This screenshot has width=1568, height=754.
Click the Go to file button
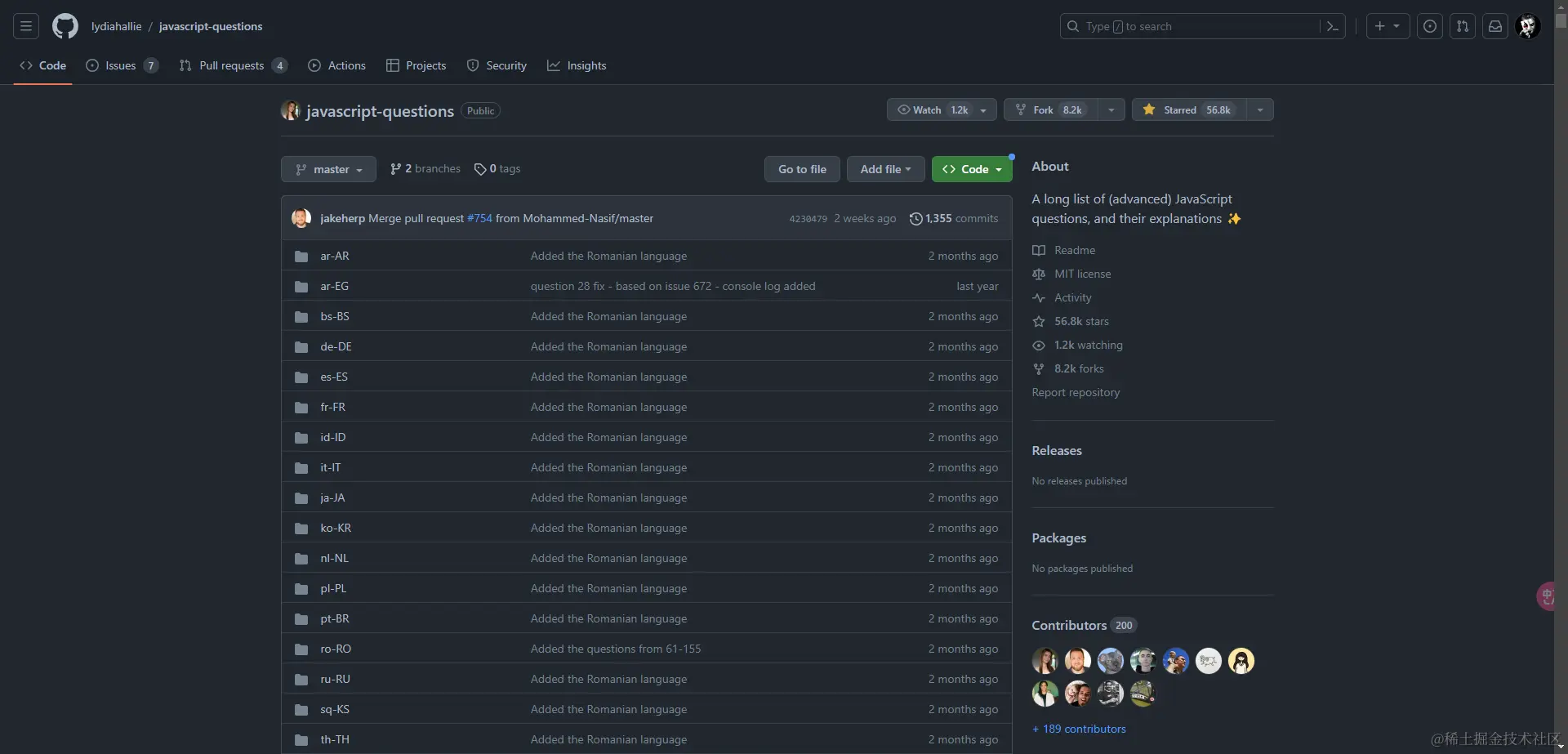point(802,169)
